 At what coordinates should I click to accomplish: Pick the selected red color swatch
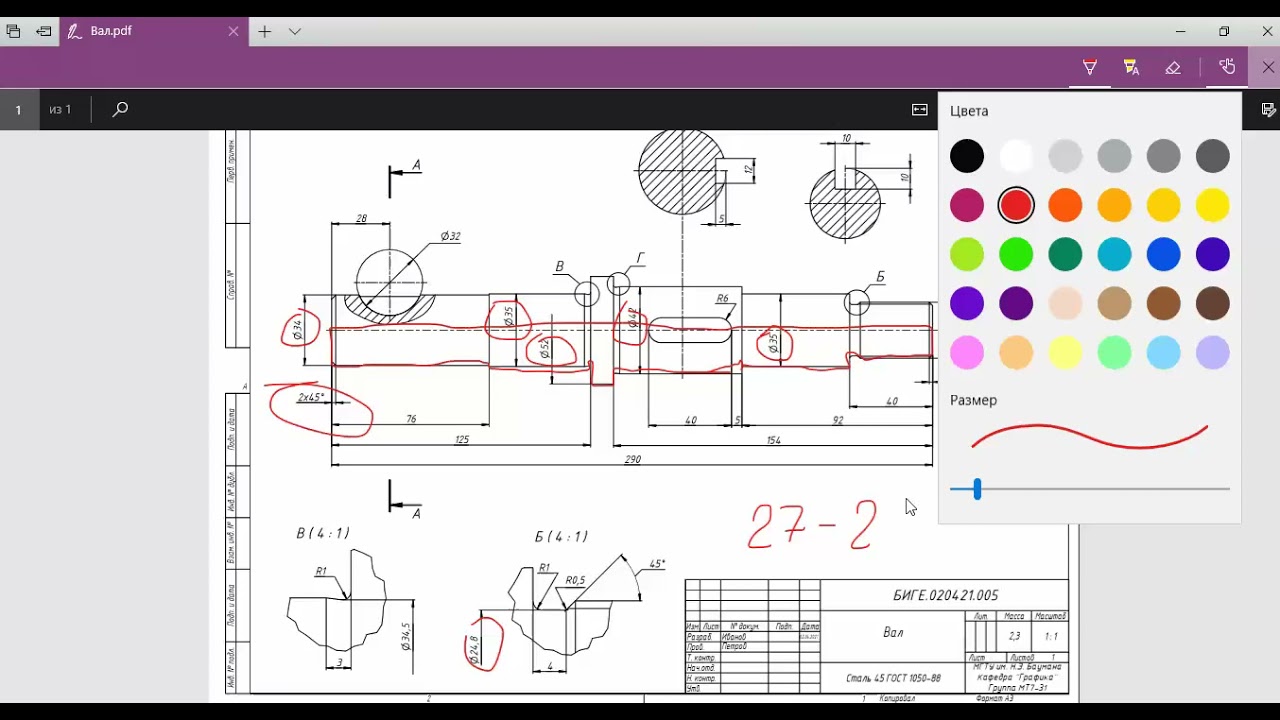pos(1016,205)
